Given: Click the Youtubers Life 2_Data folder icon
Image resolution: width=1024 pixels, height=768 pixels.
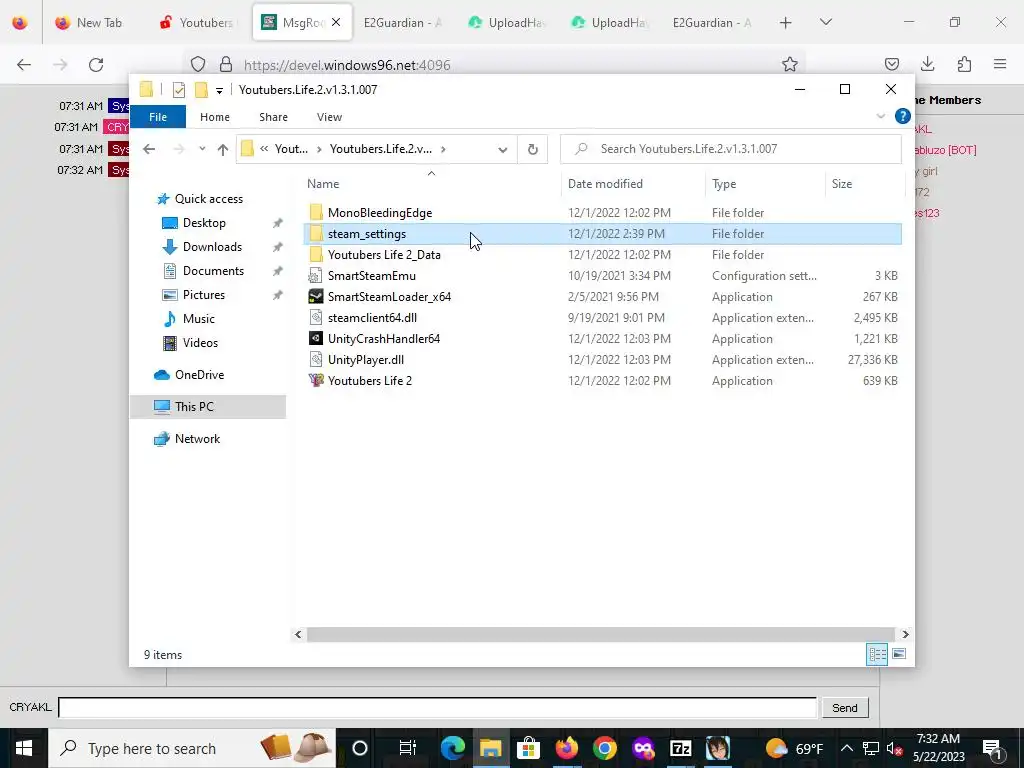Looking at the screenshot, I should tap(316, 255).
